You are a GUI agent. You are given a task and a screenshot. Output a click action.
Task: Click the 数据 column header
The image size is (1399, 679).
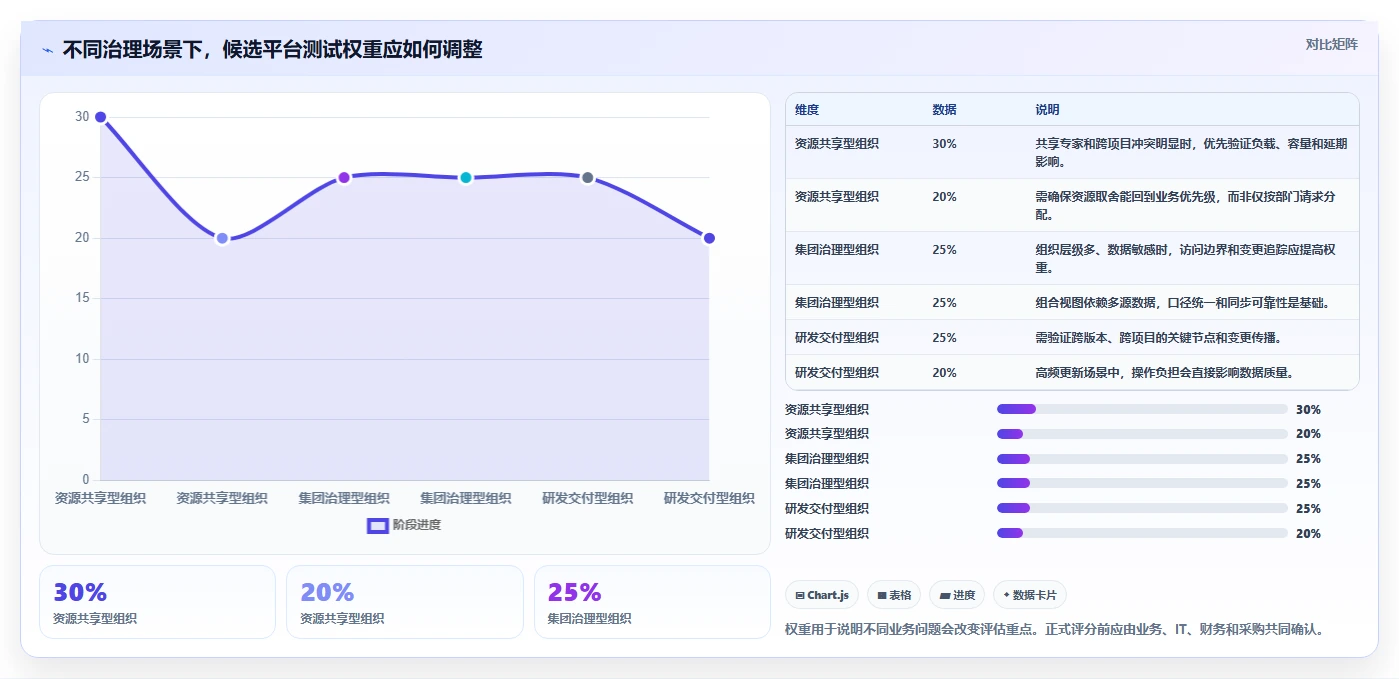click(x=944, y=110)
